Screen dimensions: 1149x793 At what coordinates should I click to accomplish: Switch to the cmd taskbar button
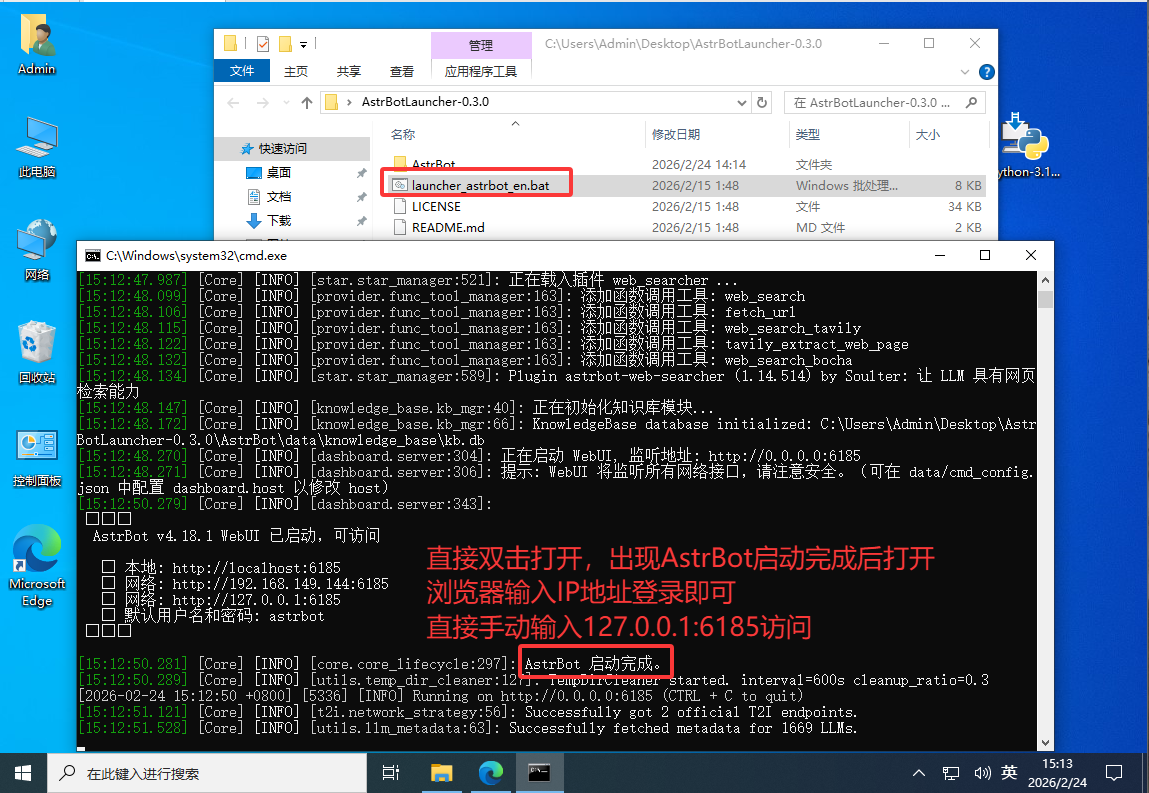[x=539, y=773]
